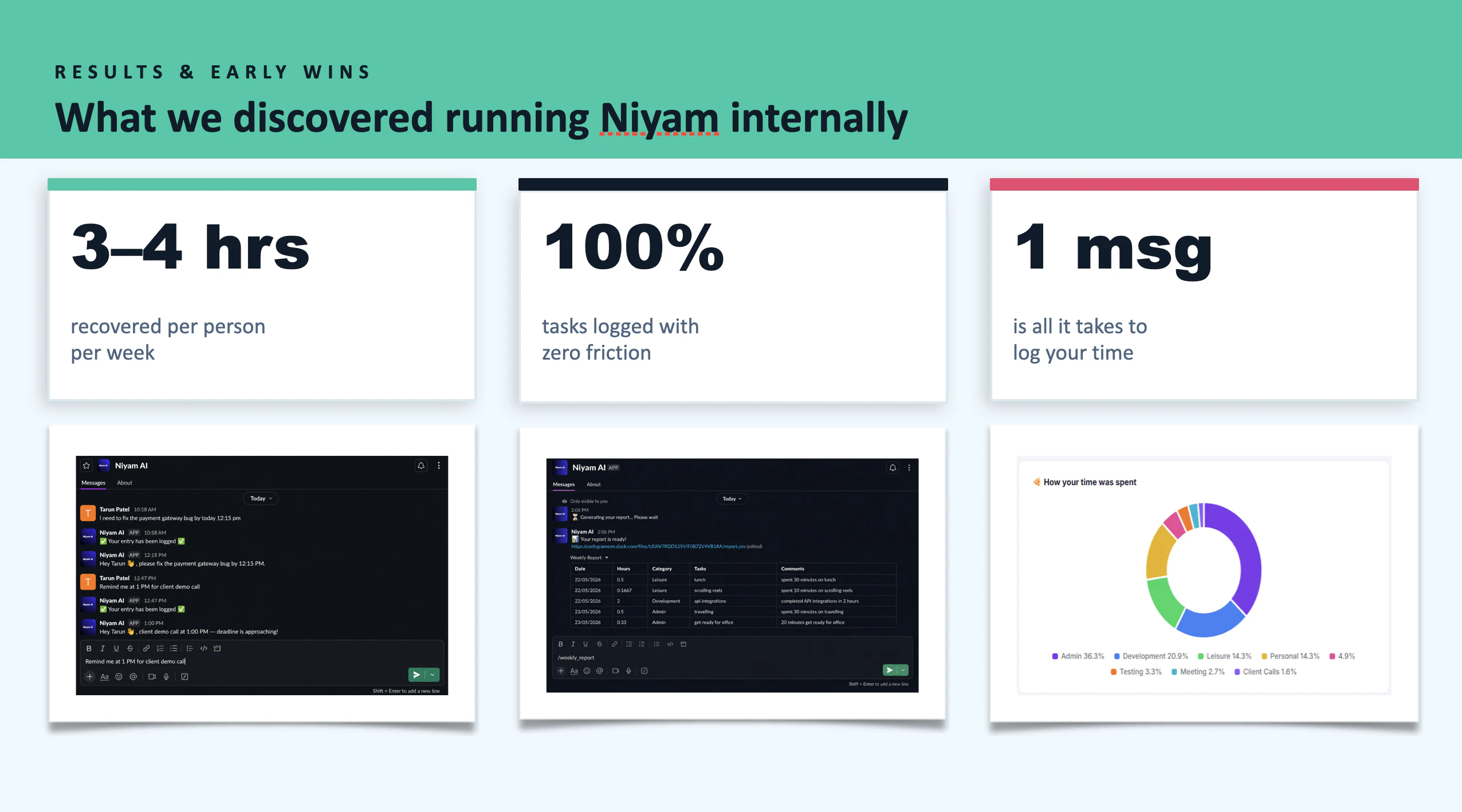Image resolution: width=1462 pixels, height=812 pixels.
Task: Record video clip in Tarun Patel chat composer
Action: point(152,676)
